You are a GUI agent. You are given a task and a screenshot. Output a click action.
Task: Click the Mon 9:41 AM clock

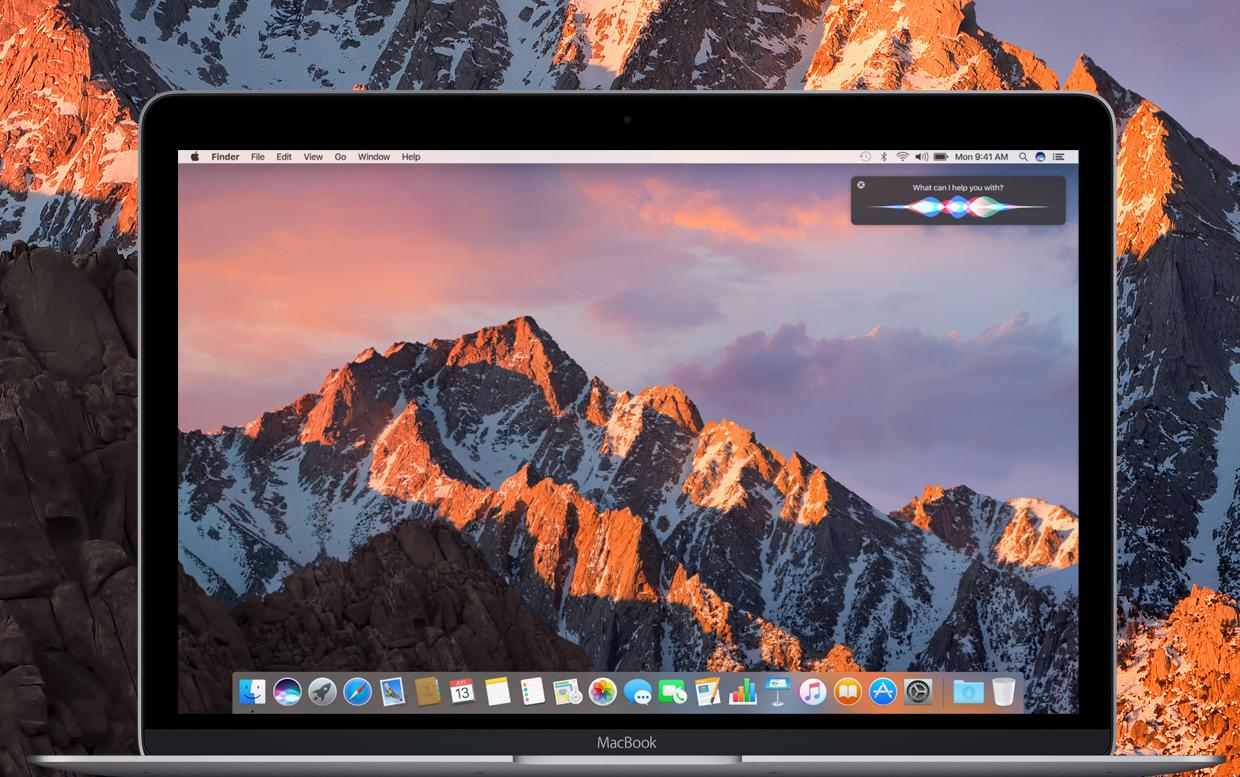click(981, 157)
